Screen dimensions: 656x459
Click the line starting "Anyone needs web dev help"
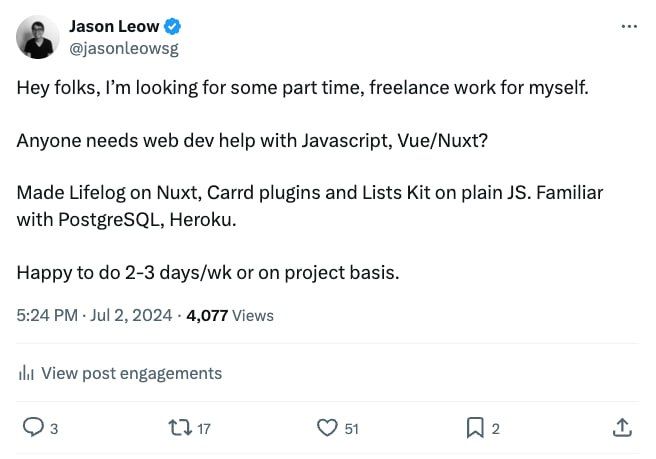252,140
